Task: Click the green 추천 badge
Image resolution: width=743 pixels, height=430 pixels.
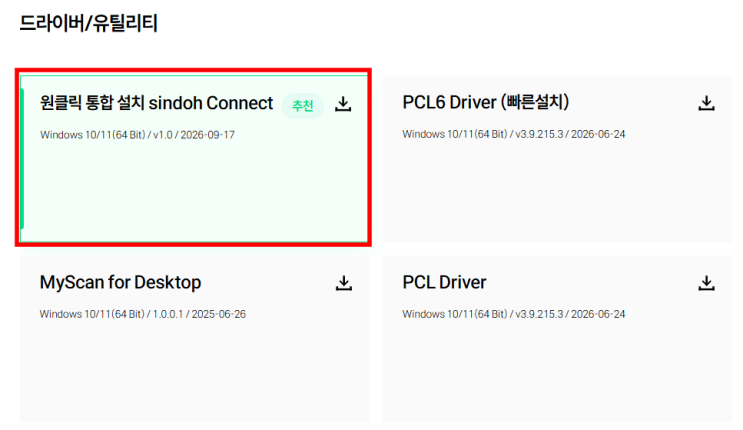Action: coord(303,105)
